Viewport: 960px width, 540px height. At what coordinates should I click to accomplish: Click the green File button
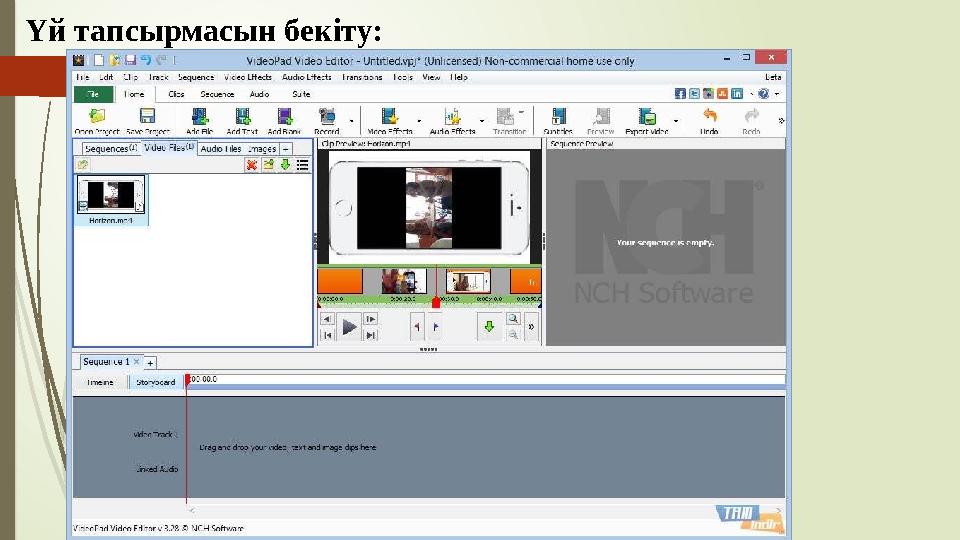pos(93,94)
